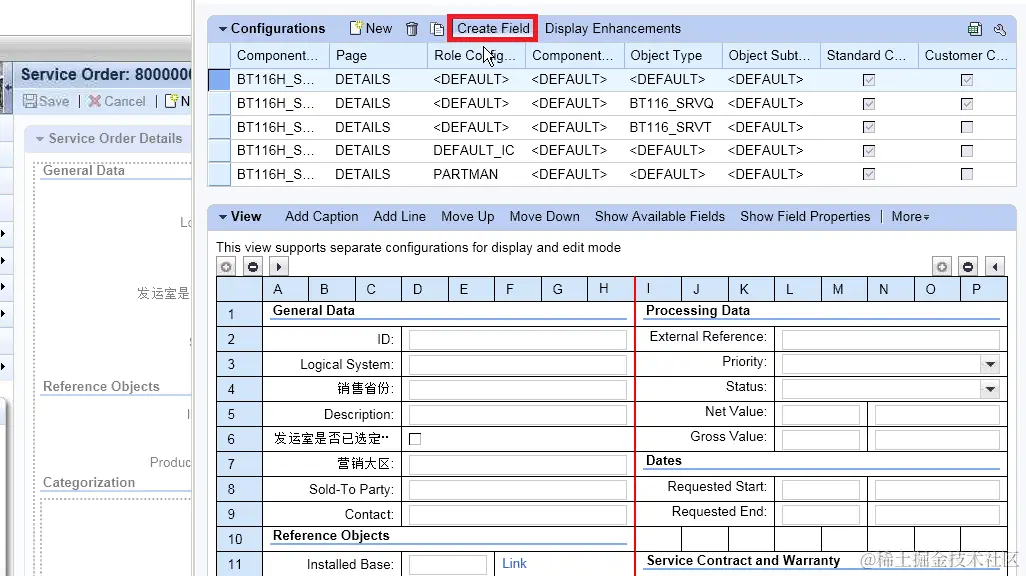Click the Link next to Installed Base
The height and width of the screenshot is (576, 1026).
[514, 563]
